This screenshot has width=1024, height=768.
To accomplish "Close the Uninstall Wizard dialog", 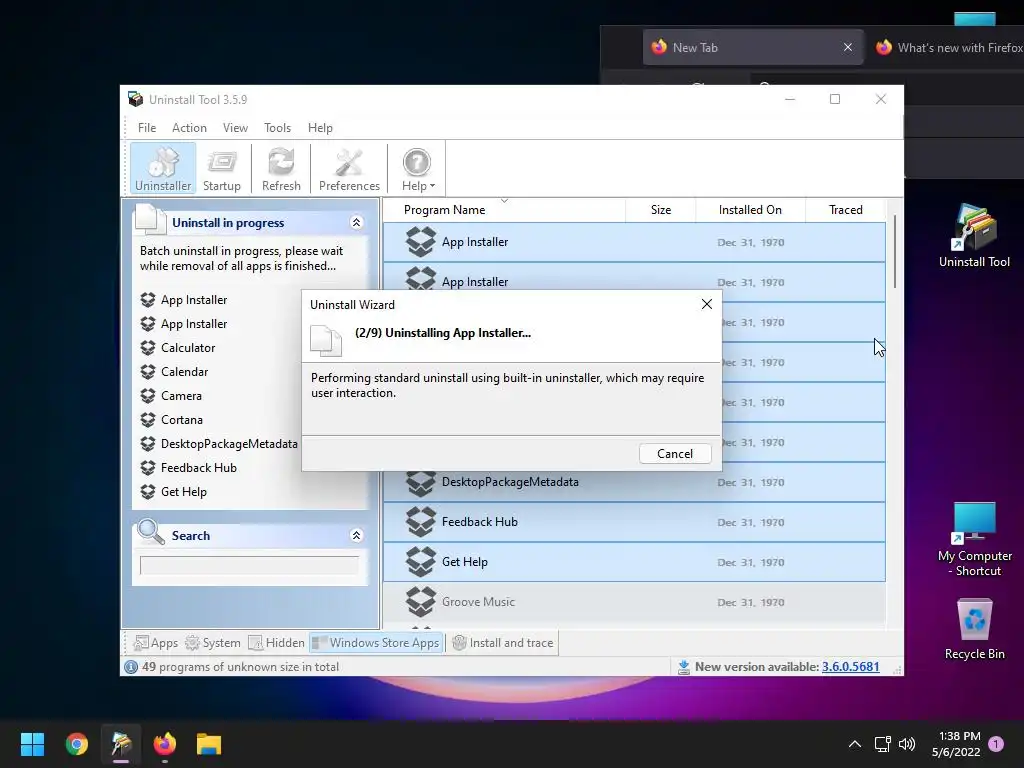I will (707, 304).
